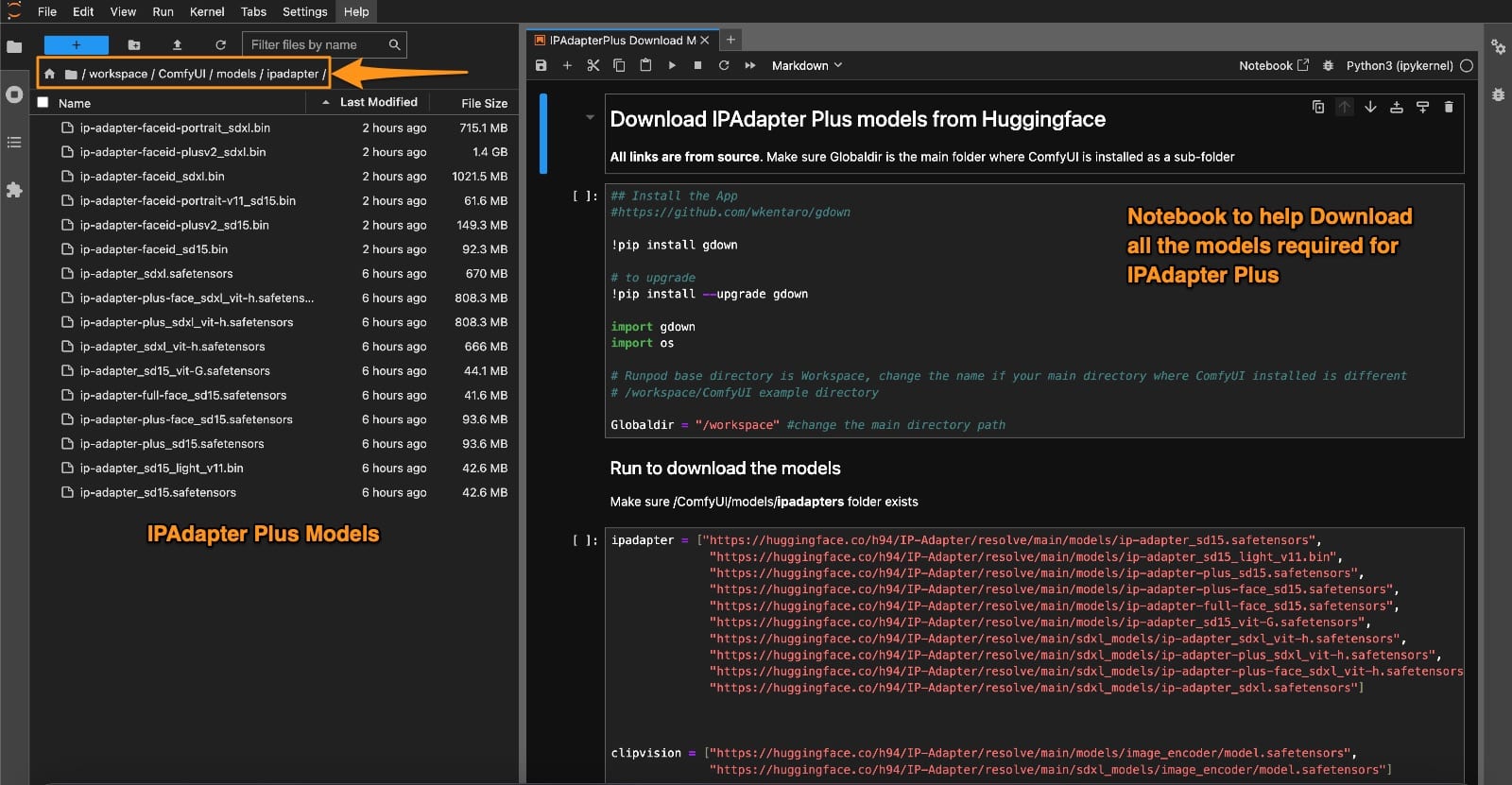Open the file browser sidebar tab

[14, 46]
